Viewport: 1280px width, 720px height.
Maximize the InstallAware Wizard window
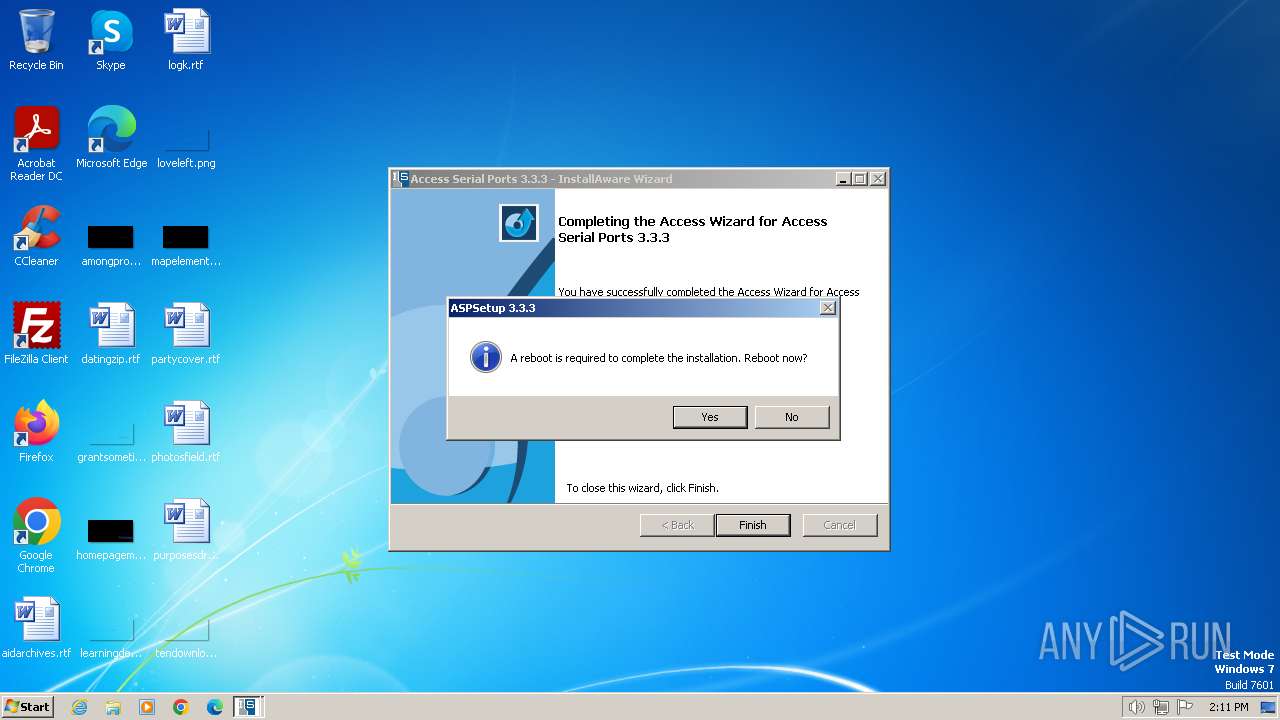click(x=860, y=179)
